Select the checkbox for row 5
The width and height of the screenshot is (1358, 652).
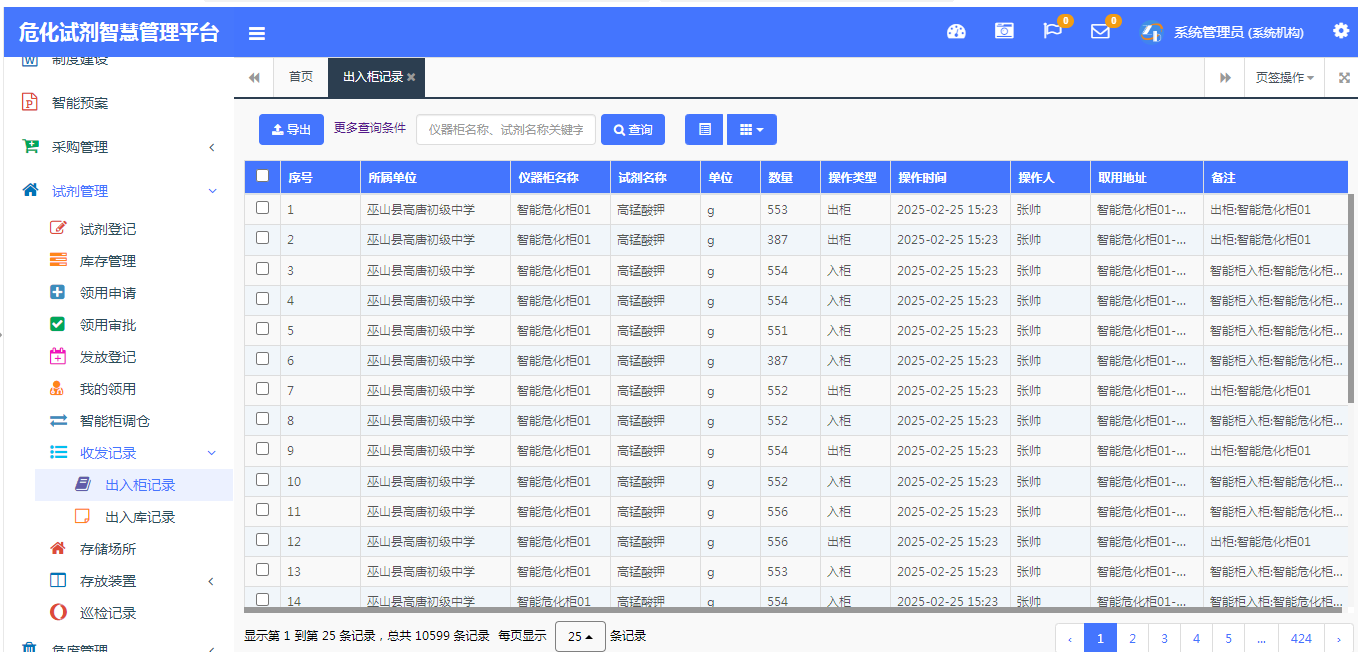point(263,328)
